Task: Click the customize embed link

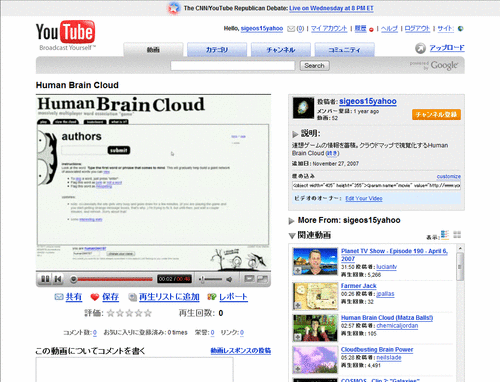Action: pyautogui.click(x=449, y=176)
